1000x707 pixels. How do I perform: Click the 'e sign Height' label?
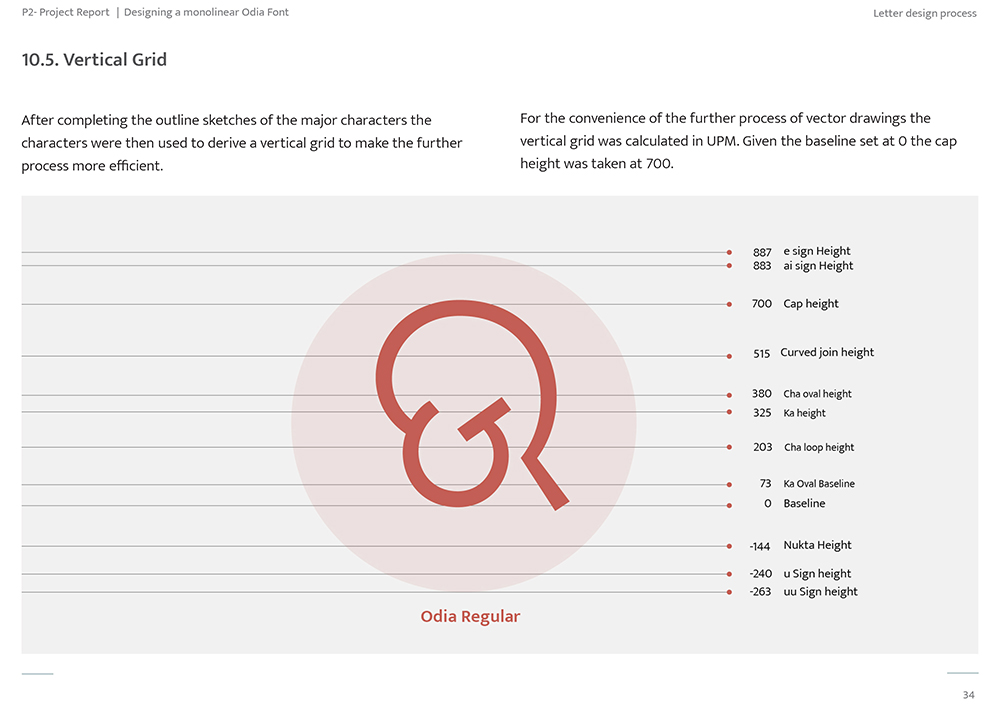tap(817, 251)
